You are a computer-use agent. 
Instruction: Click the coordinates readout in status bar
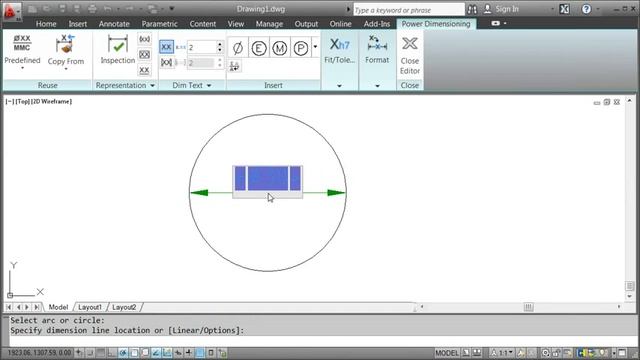(39, 353)
